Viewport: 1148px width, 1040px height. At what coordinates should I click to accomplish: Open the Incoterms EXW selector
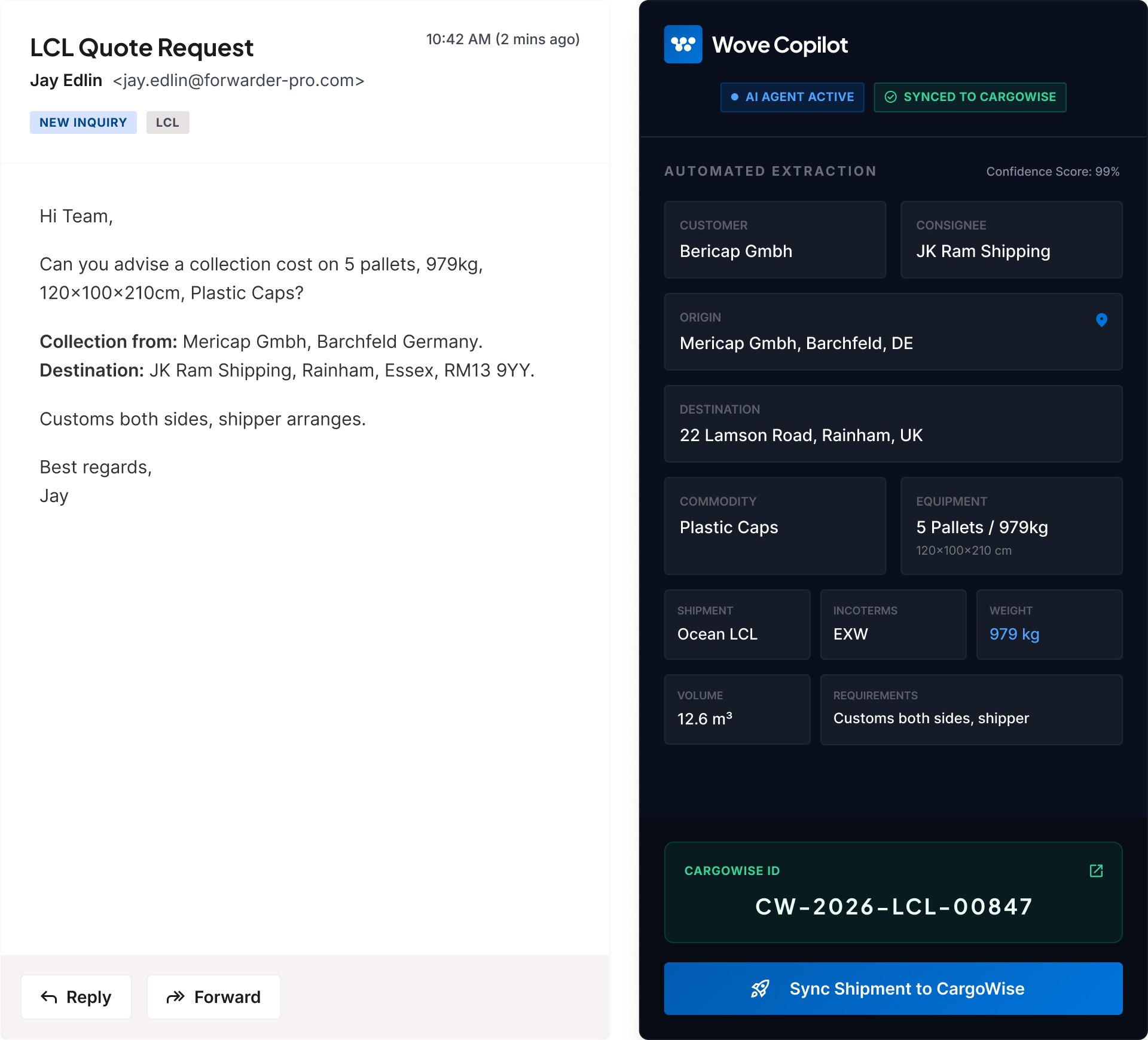(x=893, y=624)
